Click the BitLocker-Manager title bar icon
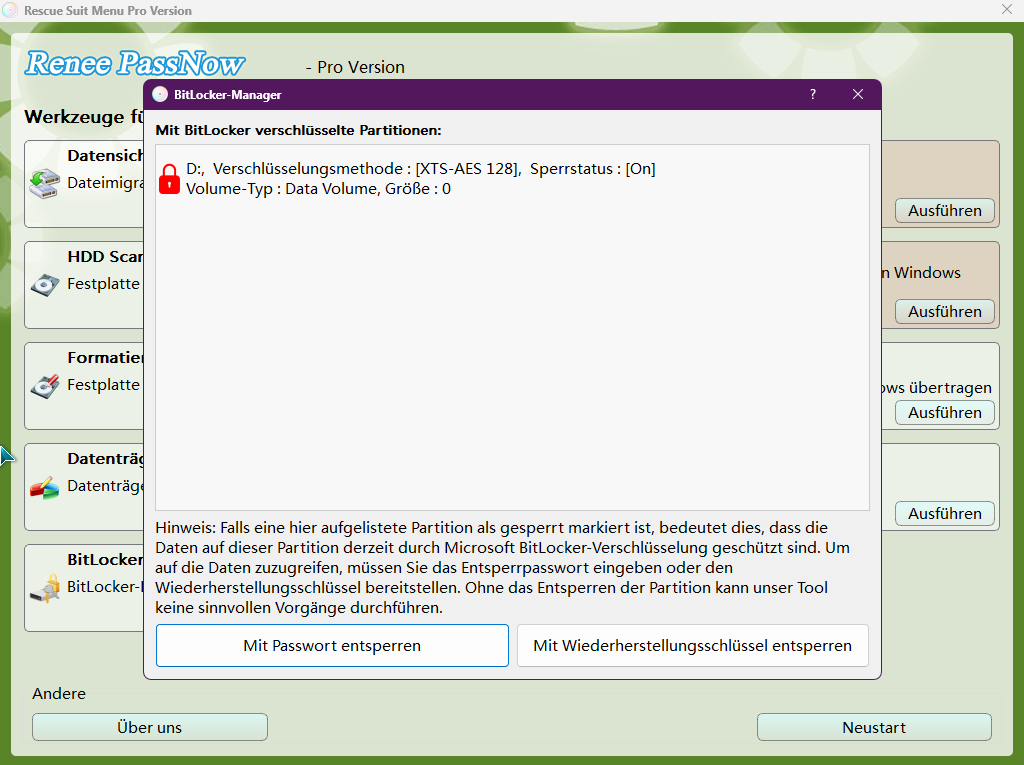The height and width of the screenshot is (765, 1024). (160, 93)
